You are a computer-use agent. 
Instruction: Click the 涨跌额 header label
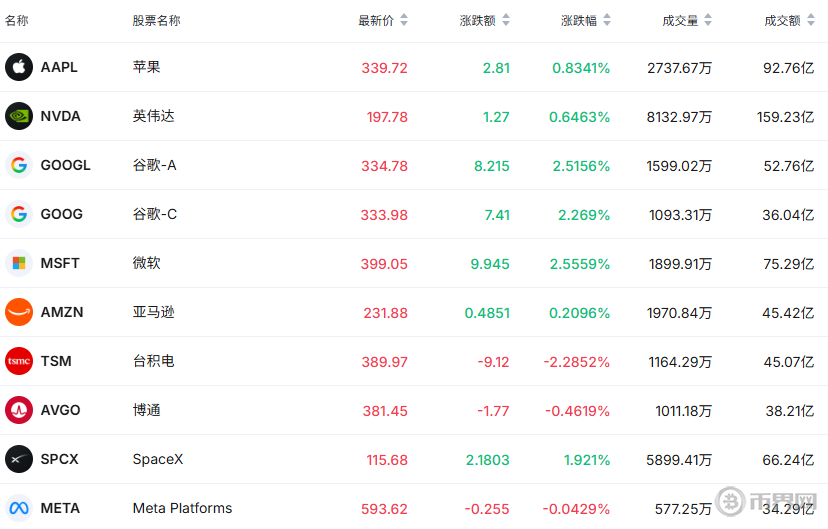(x=477, y=21)
